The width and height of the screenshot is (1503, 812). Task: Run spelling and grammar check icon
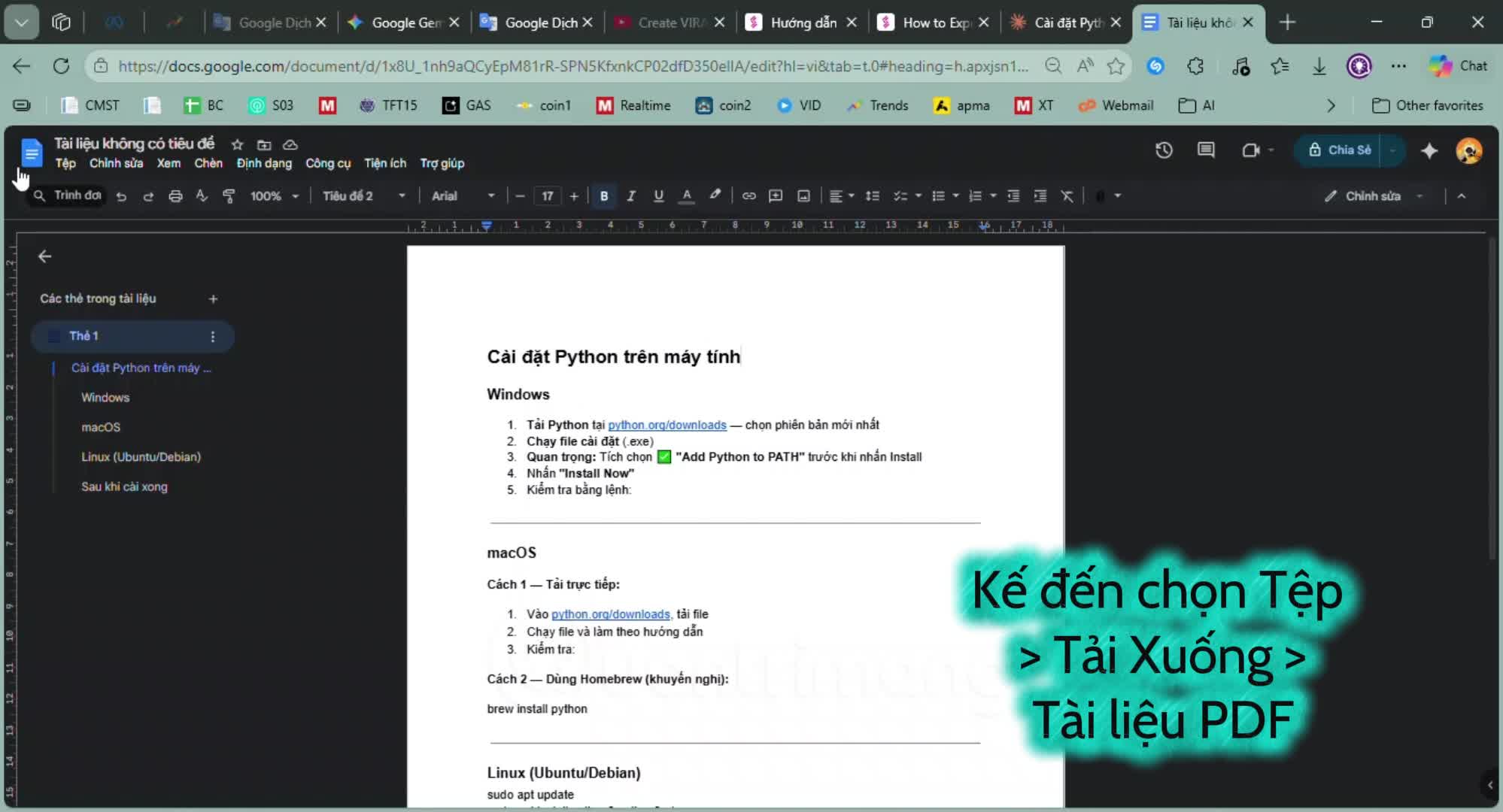202,196
